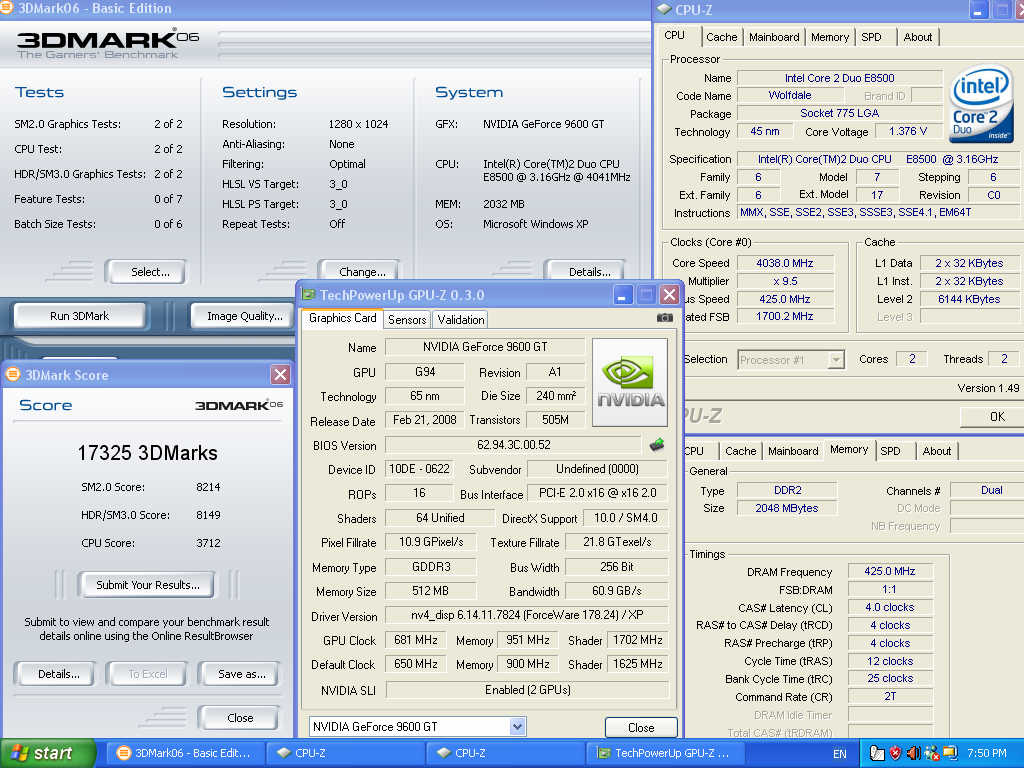Click the Run 3DMark button

(80, 316)
